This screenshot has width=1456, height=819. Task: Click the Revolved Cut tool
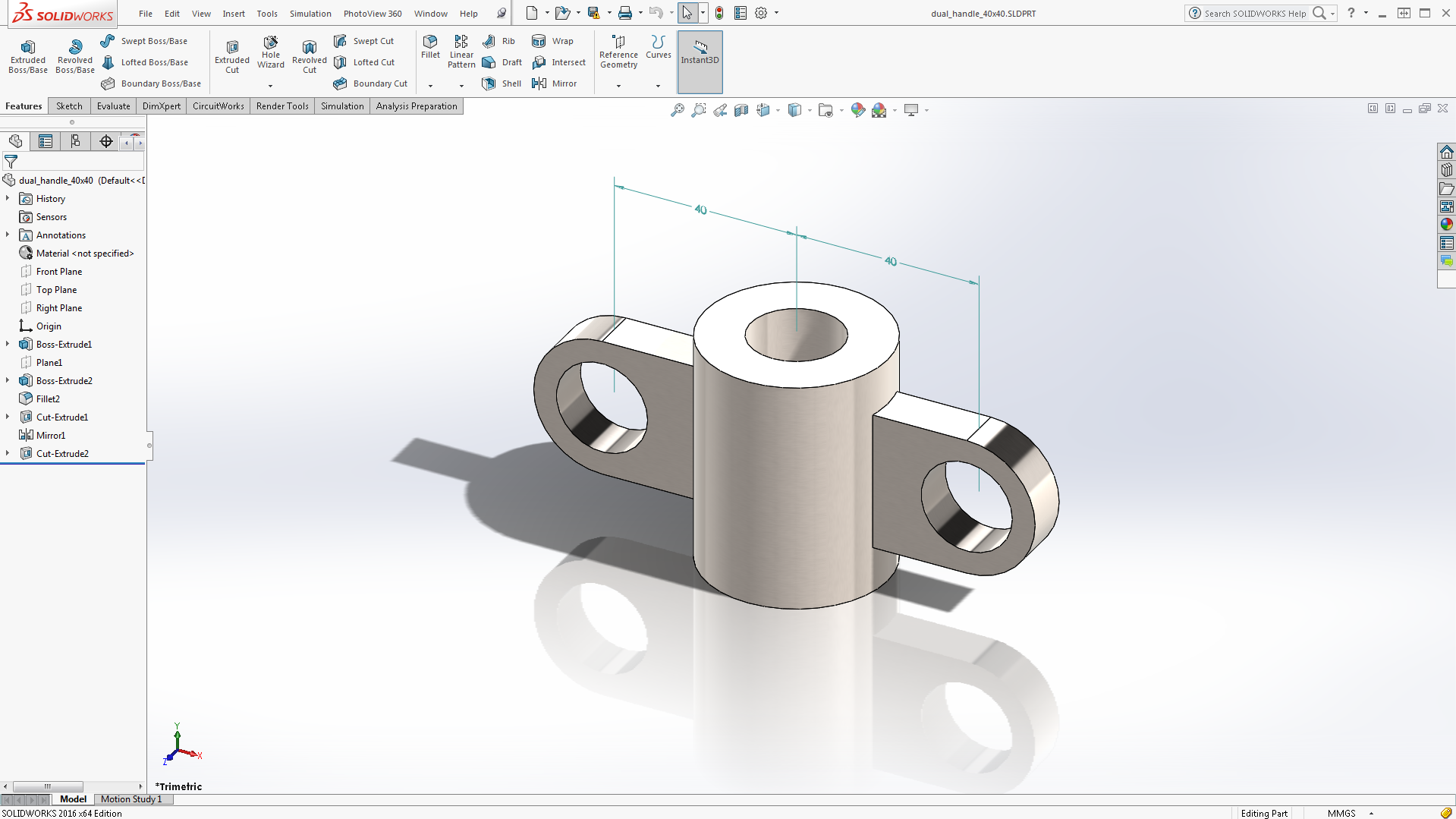(x=309, y=55)
